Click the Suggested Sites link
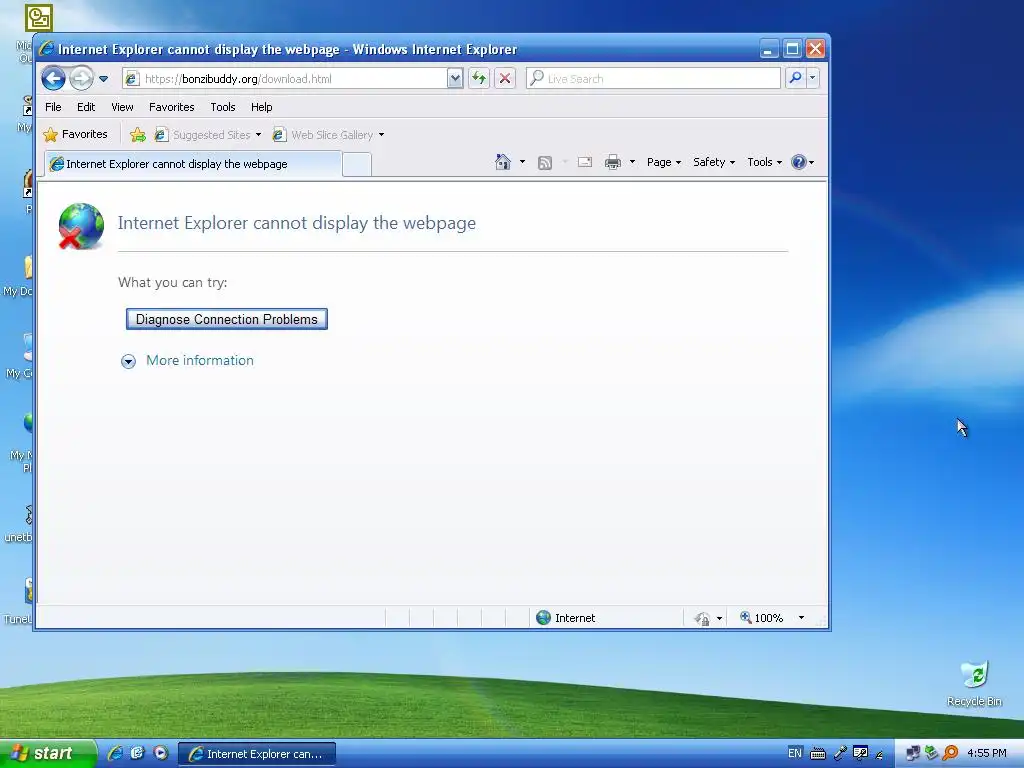This screenshot has width=1024, height=768. (x=203, y=135)
